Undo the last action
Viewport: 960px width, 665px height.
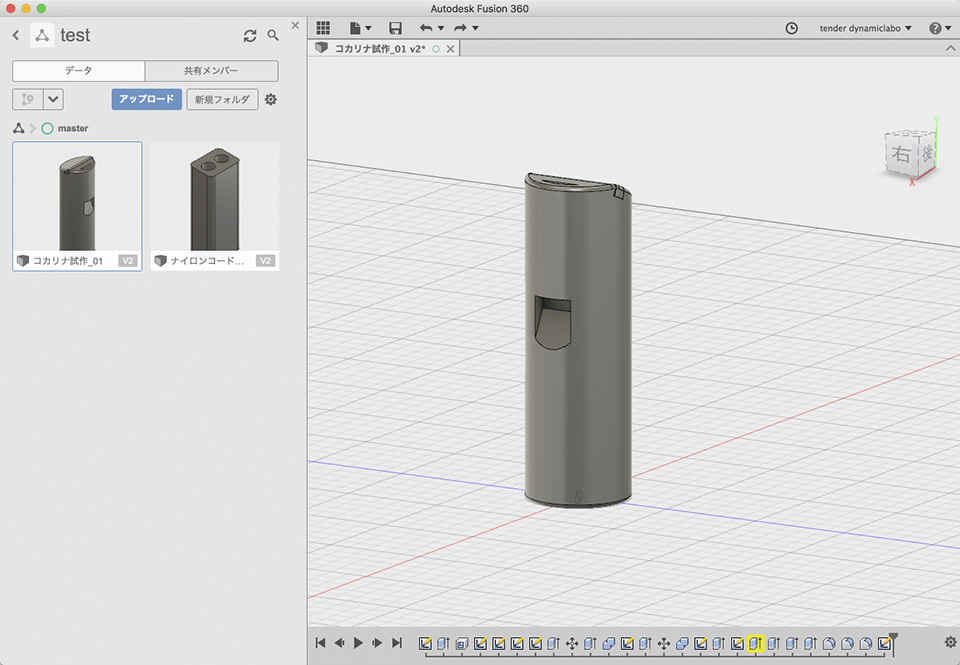(x=426, y=28)
